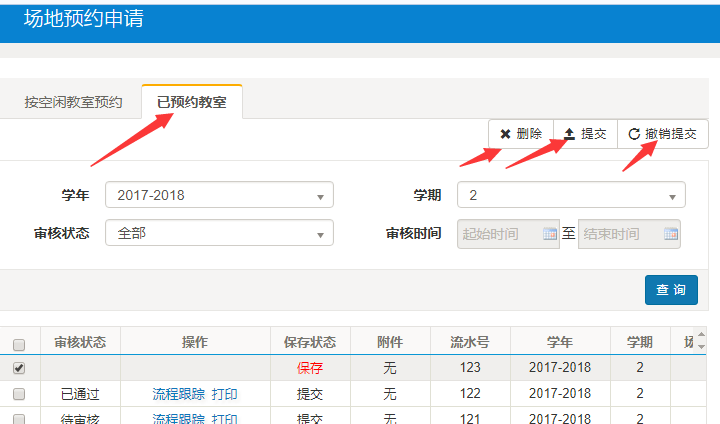Image resolution: width=720 pixels, height=424 pixels.
Task: Select the 已预约教室 tab
Action: tap(191, 102)
